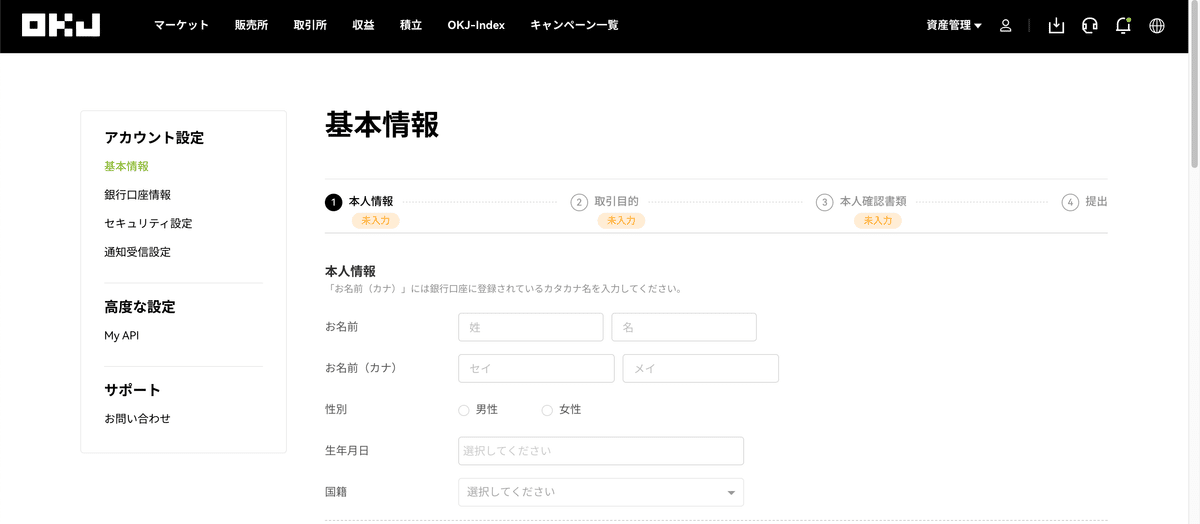Focus the 姓 name field

coord(531,327)
